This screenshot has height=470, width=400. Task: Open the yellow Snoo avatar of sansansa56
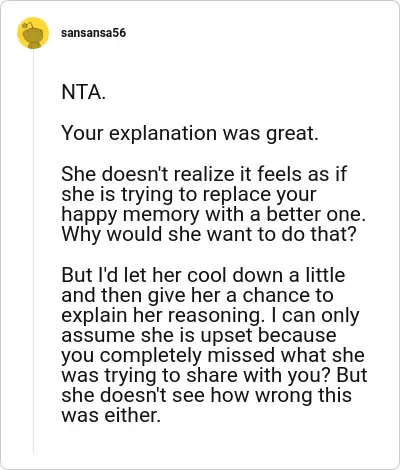(x=33, y=33)
